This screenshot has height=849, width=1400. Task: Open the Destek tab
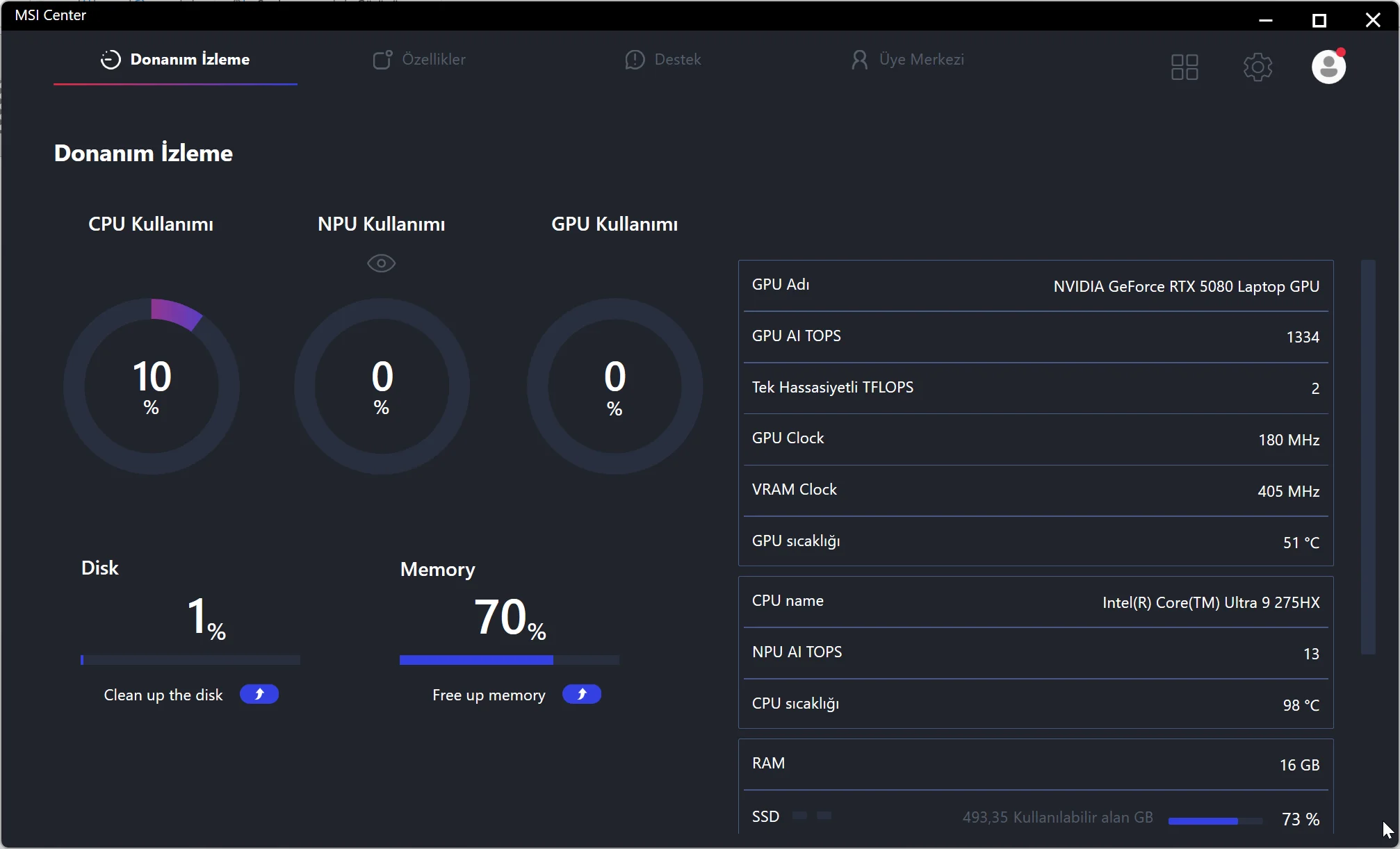point(663,60)
